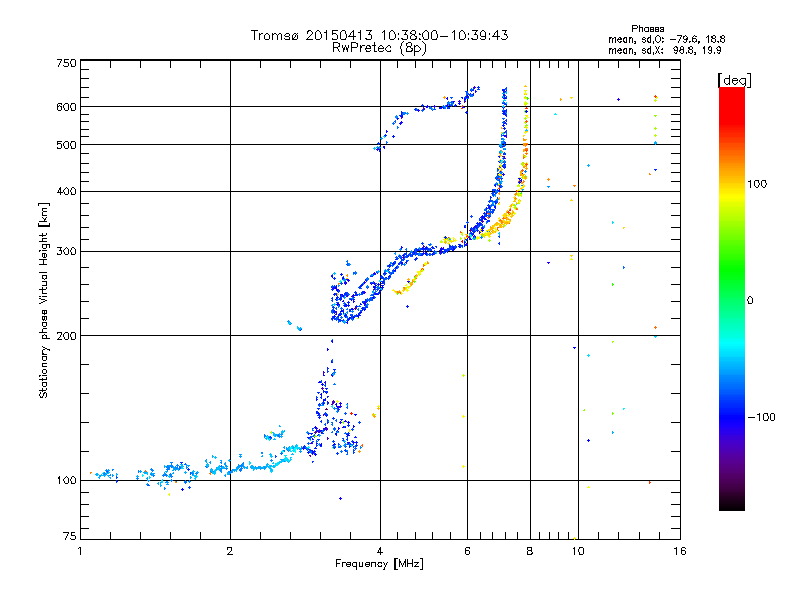
Task: Click the colorbar tick label '100'
Action: 757,184
